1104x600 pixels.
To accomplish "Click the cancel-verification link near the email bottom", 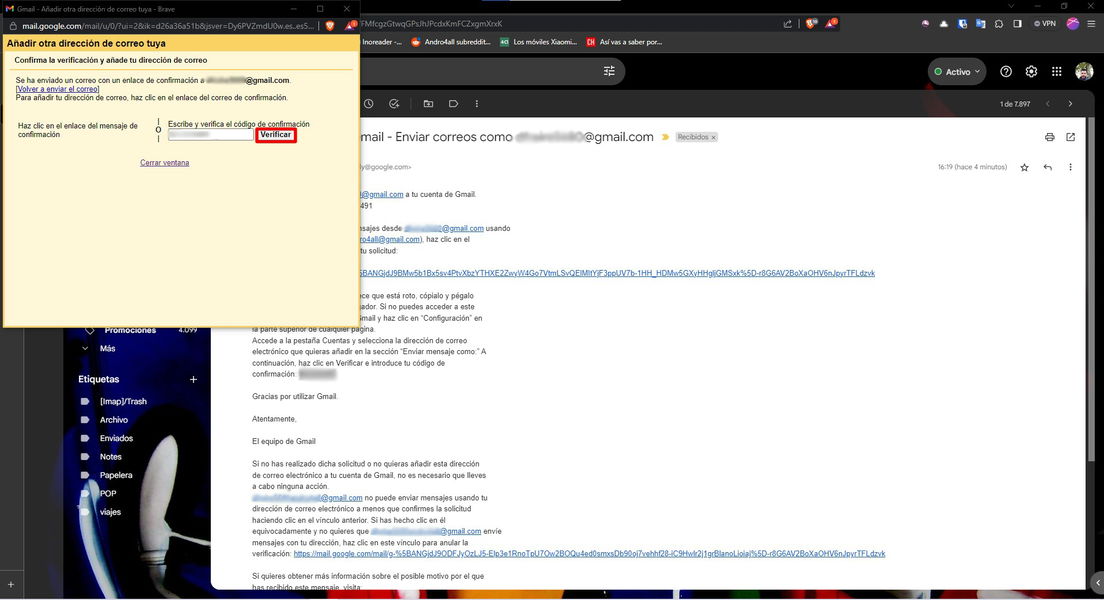I will (x=589, y=554).
